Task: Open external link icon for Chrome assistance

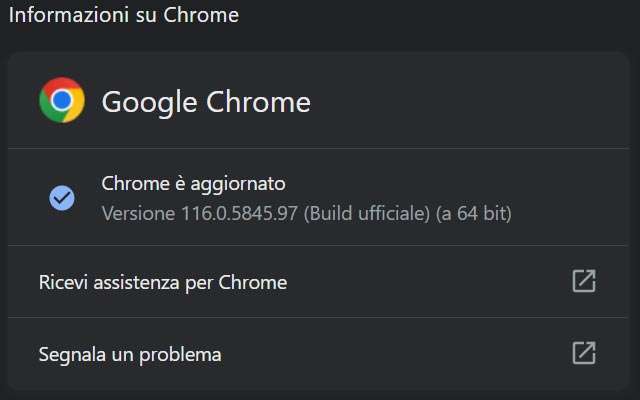Action: pyautogui.click(x=584, y=281)
